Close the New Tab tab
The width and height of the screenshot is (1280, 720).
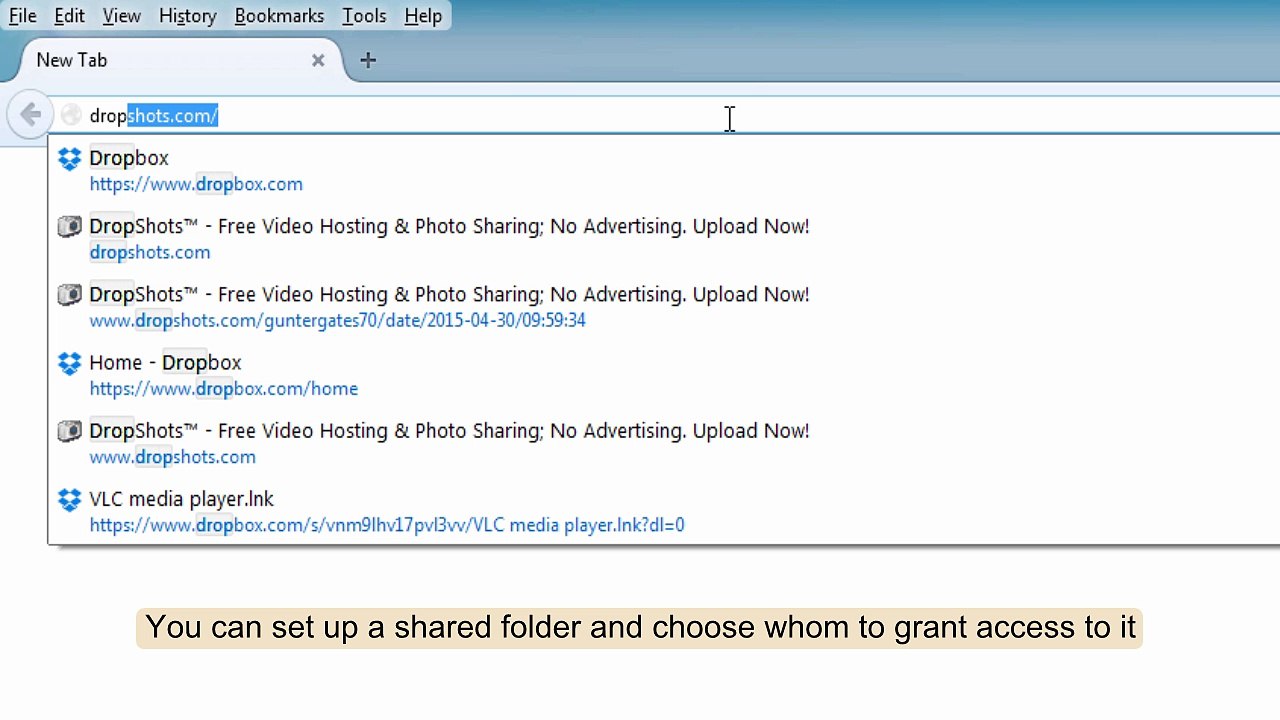point(318,60)
